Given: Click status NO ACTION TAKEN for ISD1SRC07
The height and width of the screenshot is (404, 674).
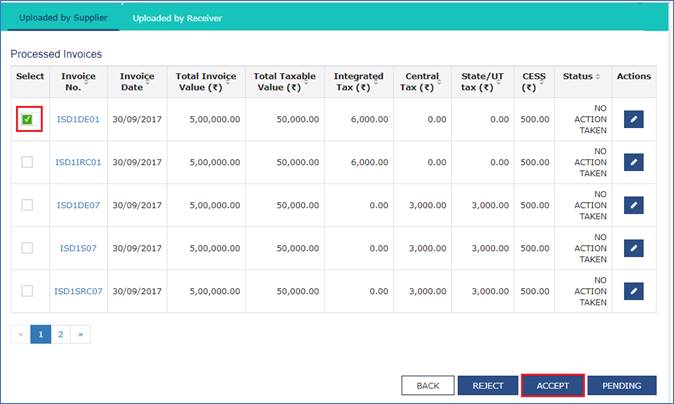Looking at the screenshot, I should tap(591, 291).
